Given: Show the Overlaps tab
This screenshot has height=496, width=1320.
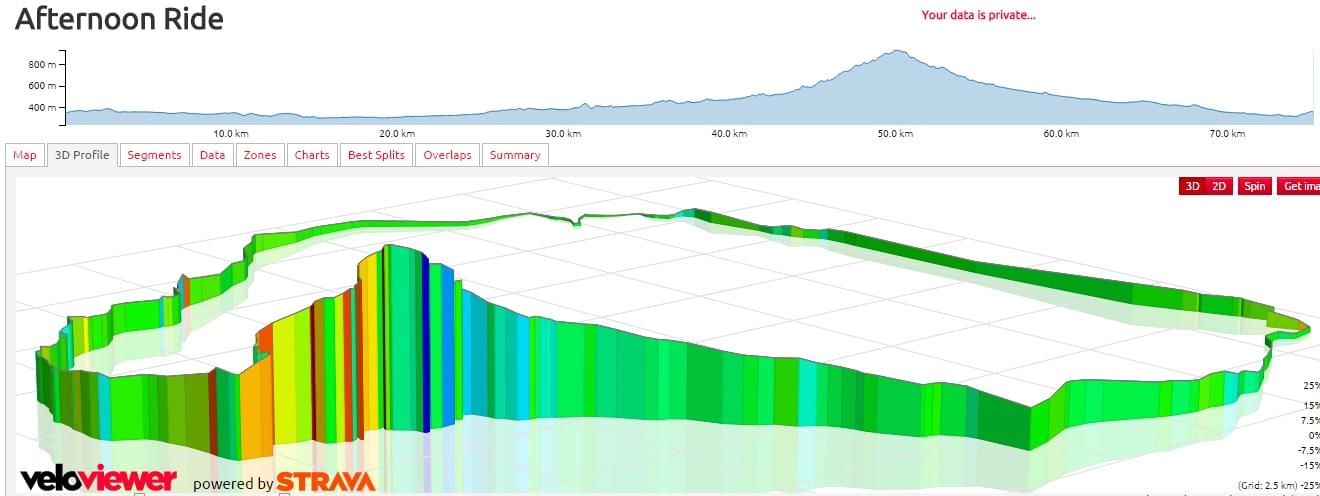Looking at the screenshot, I should [447, 155].
